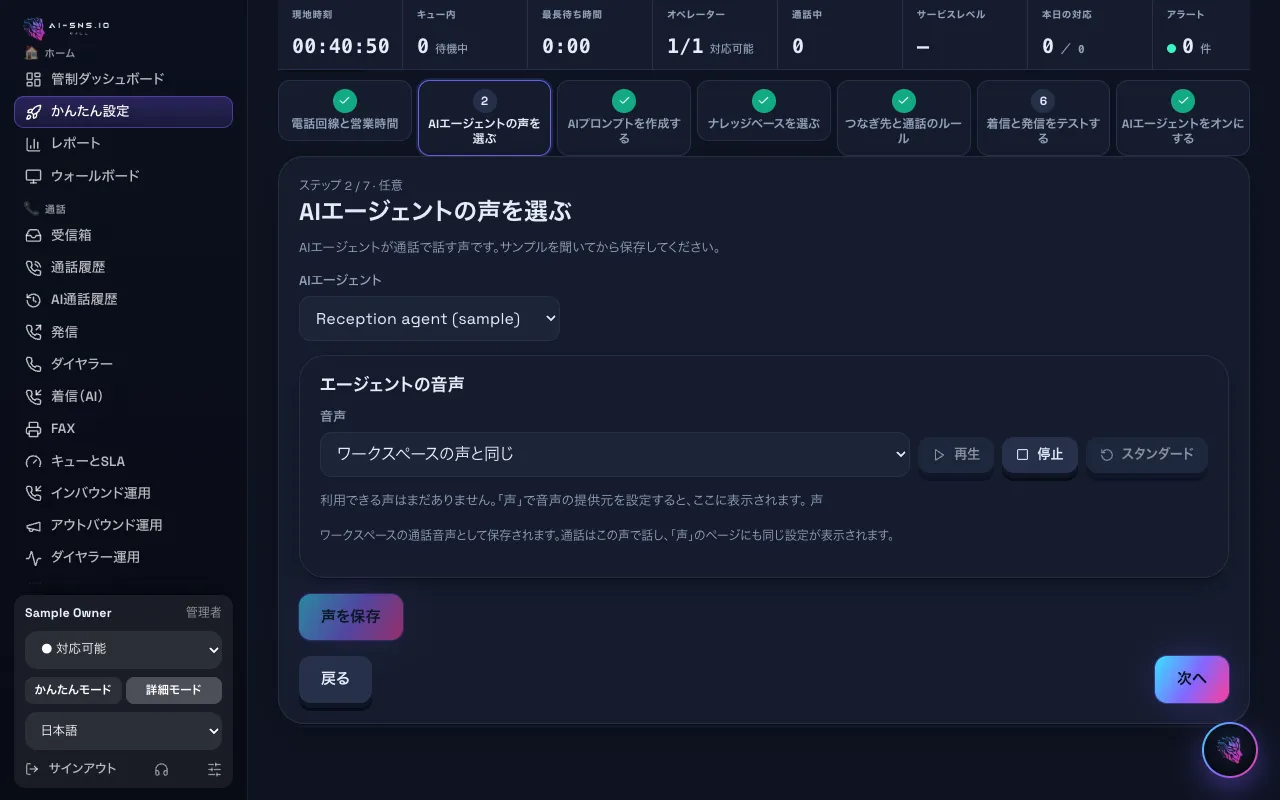Click the 現地時刻 value 00:40:50
The image size is (1280, 800).
pos(341,46)
